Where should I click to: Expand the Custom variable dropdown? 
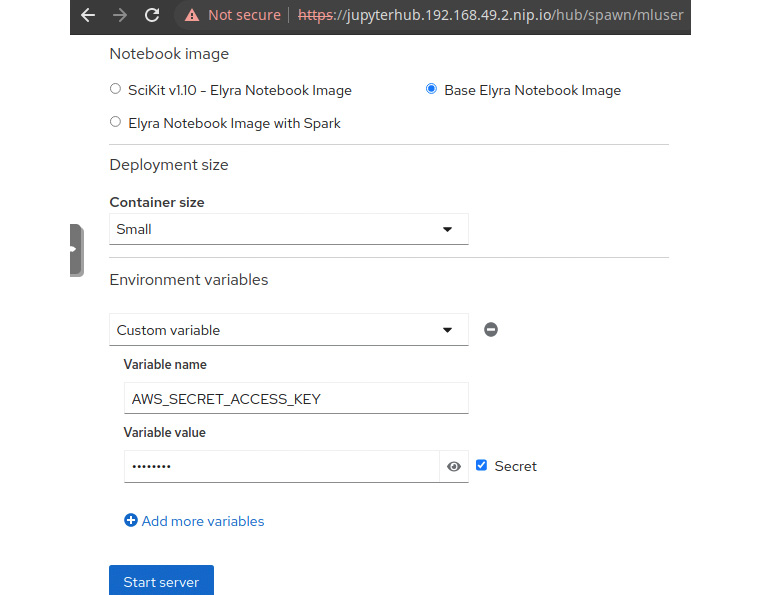click(288, 330)
